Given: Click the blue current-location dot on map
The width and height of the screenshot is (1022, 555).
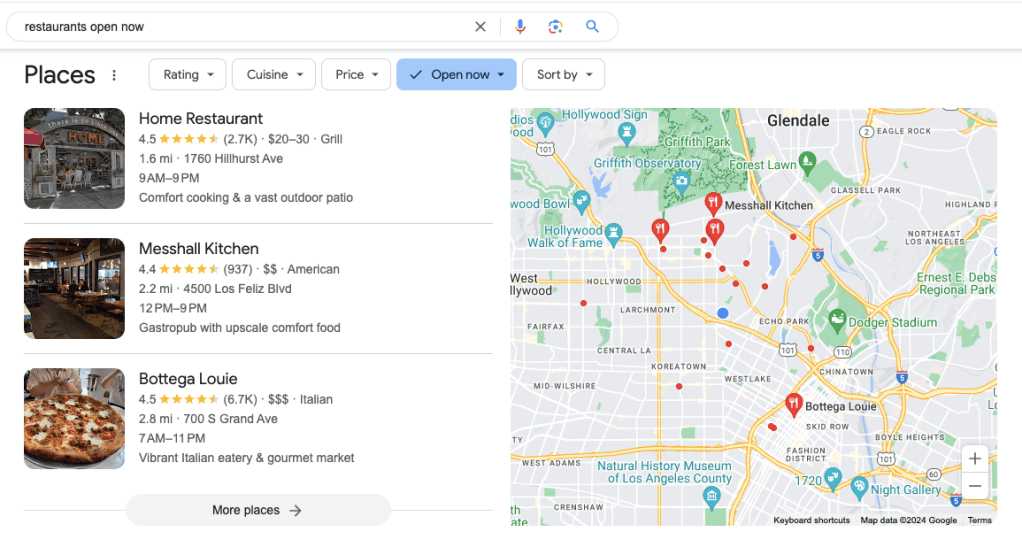Looking at the screenshot, I should pos(722,313).
